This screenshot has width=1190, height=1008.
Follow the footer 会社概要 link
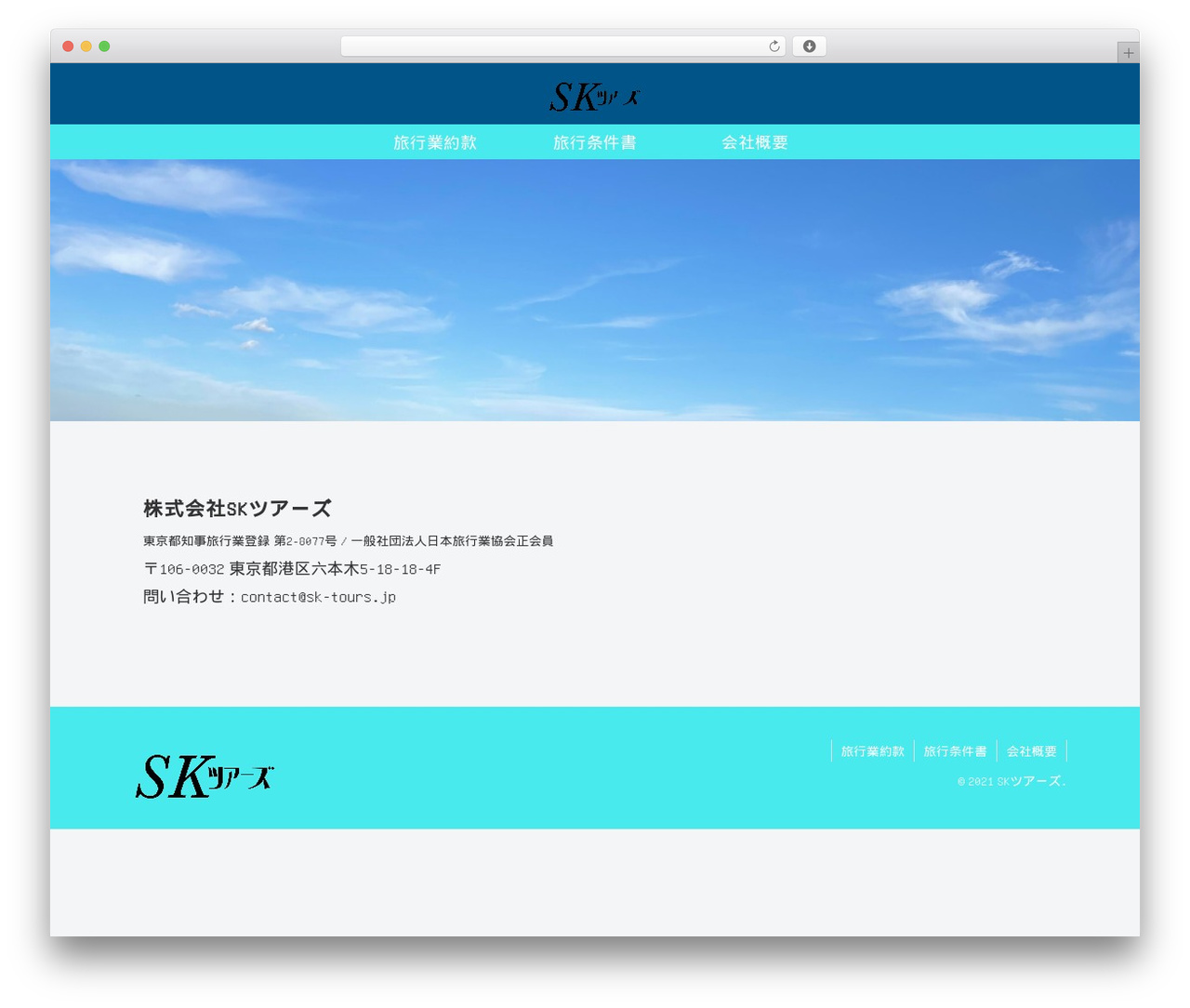pos(1032,751)
